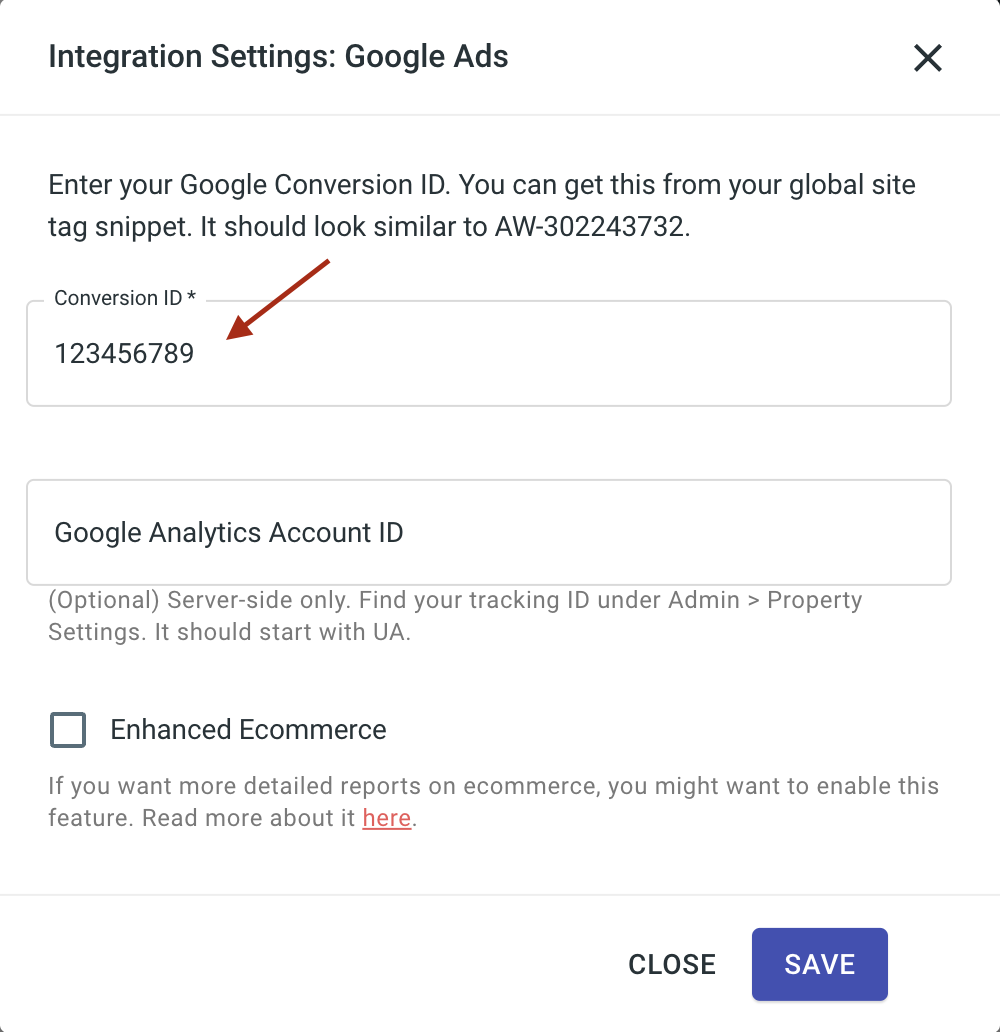Click the 'Conversion ID *' floating label

[118, 298]
